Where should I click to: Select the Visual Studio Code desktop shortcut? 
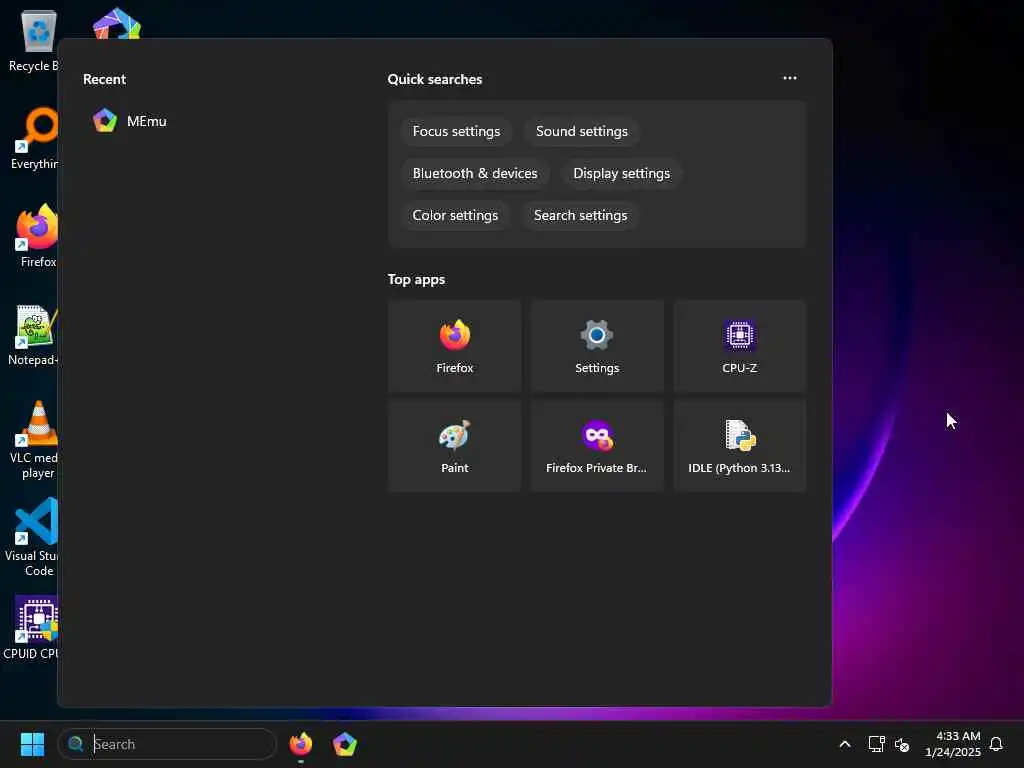coord(33,538)
